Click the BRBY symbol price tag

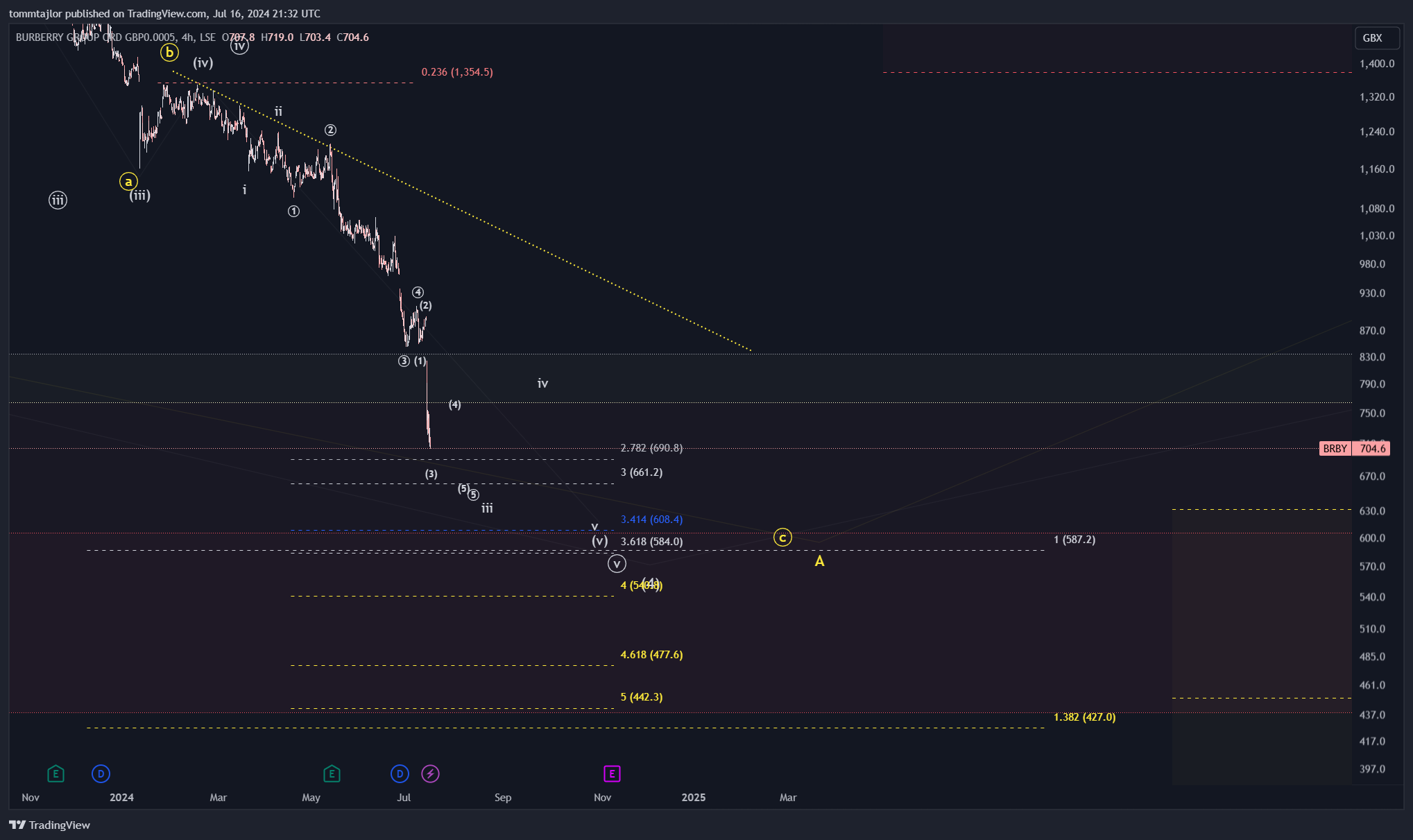coord(1335,449)
